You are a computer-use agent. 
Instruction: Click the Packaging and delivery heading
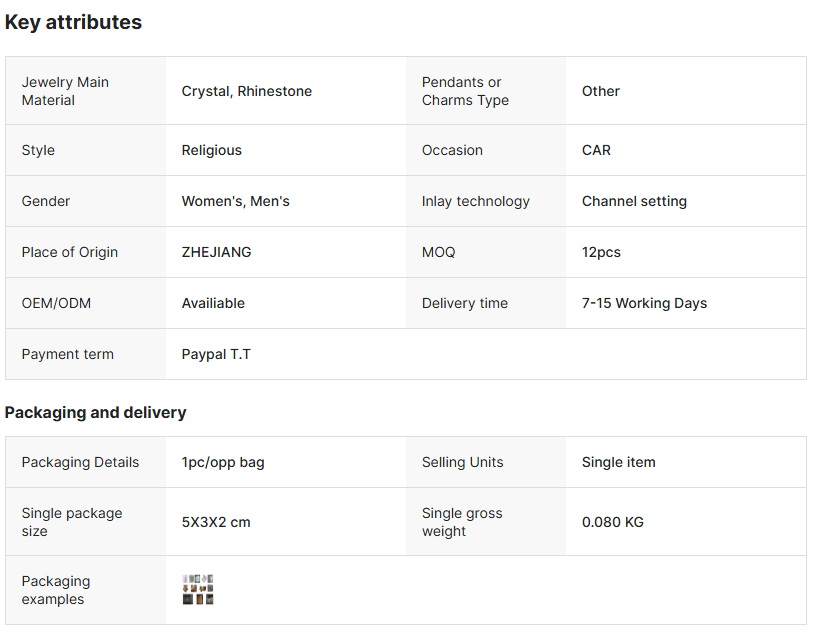(95, 412)
